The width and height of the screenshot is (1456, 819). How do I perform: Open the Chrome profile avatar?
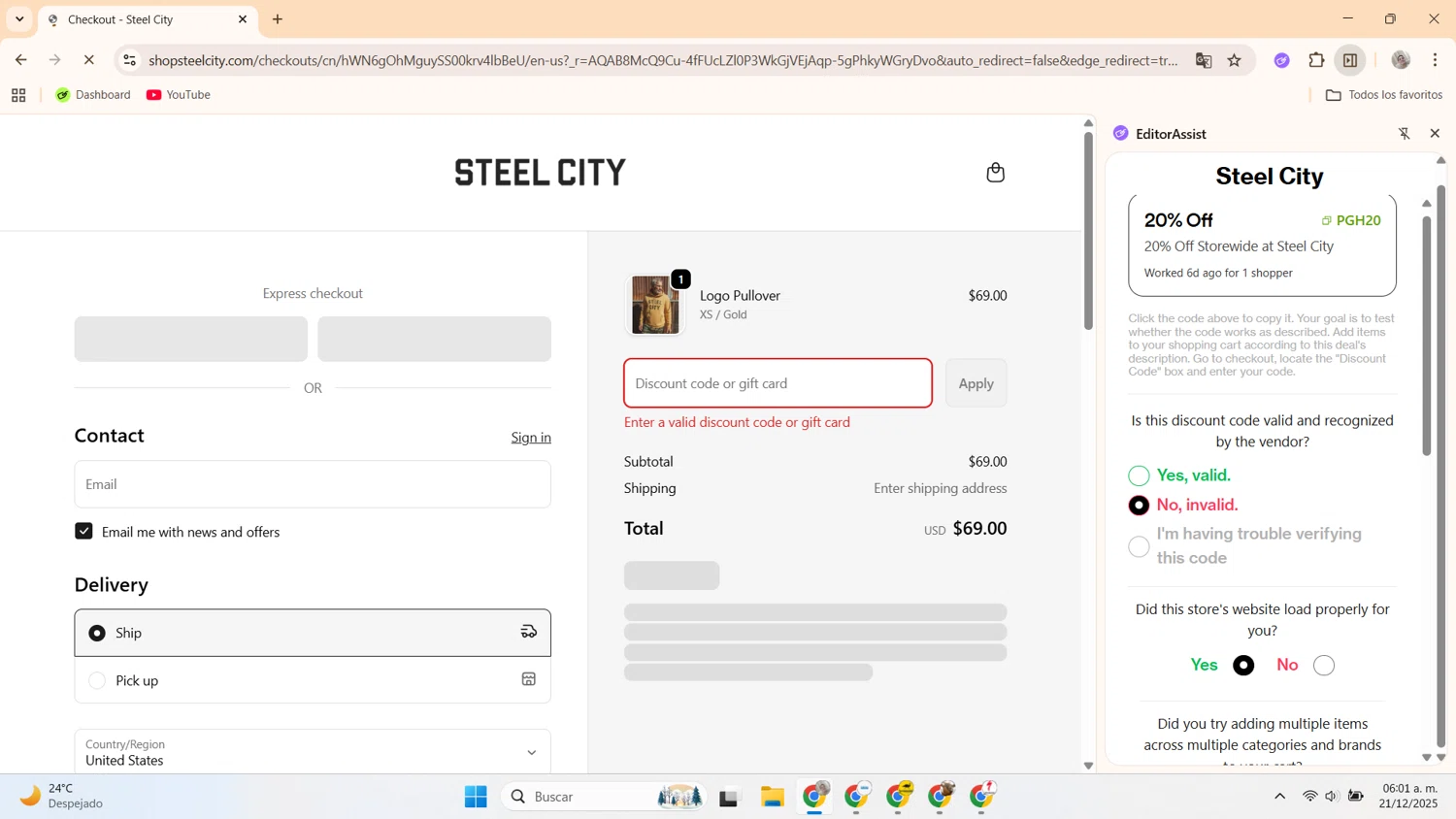coord(1401,60)
